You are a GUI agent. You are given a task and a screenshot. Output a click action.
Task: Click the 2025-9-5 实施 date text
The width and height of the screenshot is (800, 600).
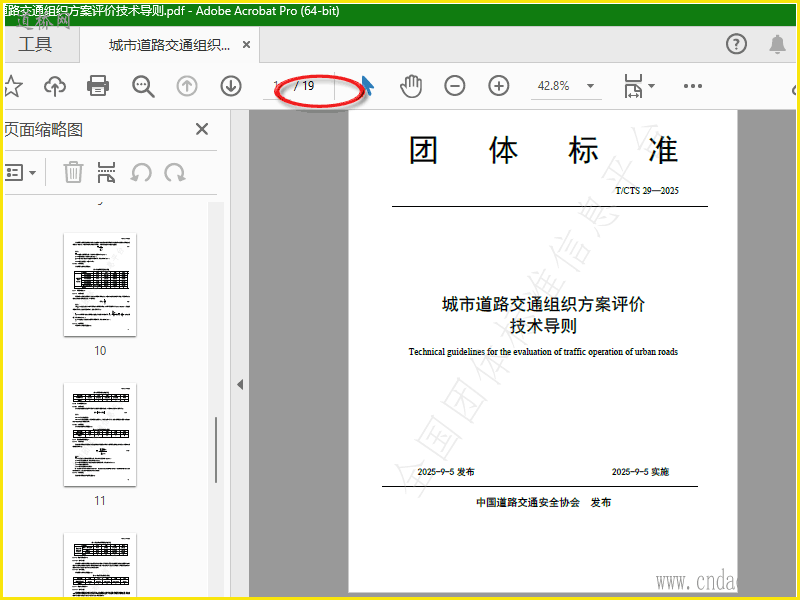click(640, 472)
